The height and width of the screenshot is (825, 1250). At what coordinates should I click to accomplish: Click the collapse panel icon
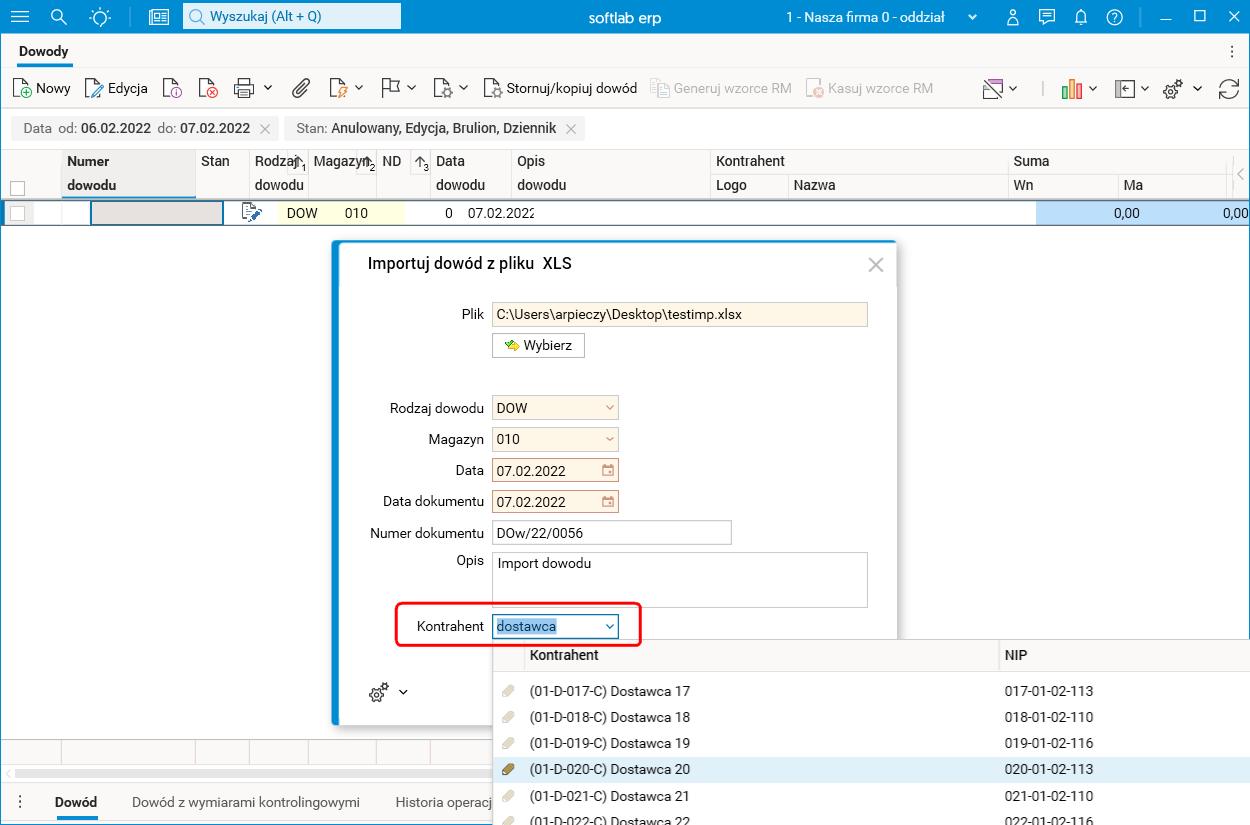click(x=1125, y=89)
